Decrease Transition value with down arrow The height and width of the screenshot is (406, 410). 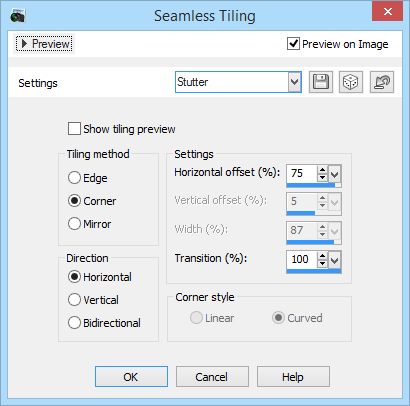(322, 263)
